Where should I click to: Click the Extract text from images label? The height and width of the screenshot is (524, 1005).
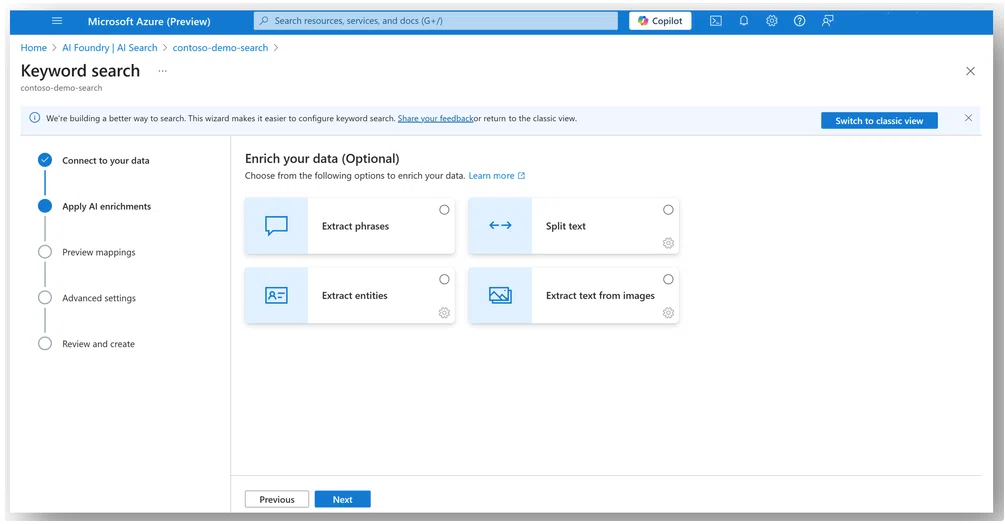coord(600,295)
